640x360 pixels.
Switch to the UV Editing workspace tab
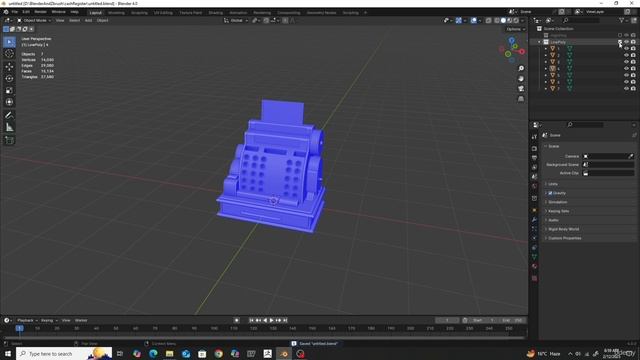pos(163,13)
